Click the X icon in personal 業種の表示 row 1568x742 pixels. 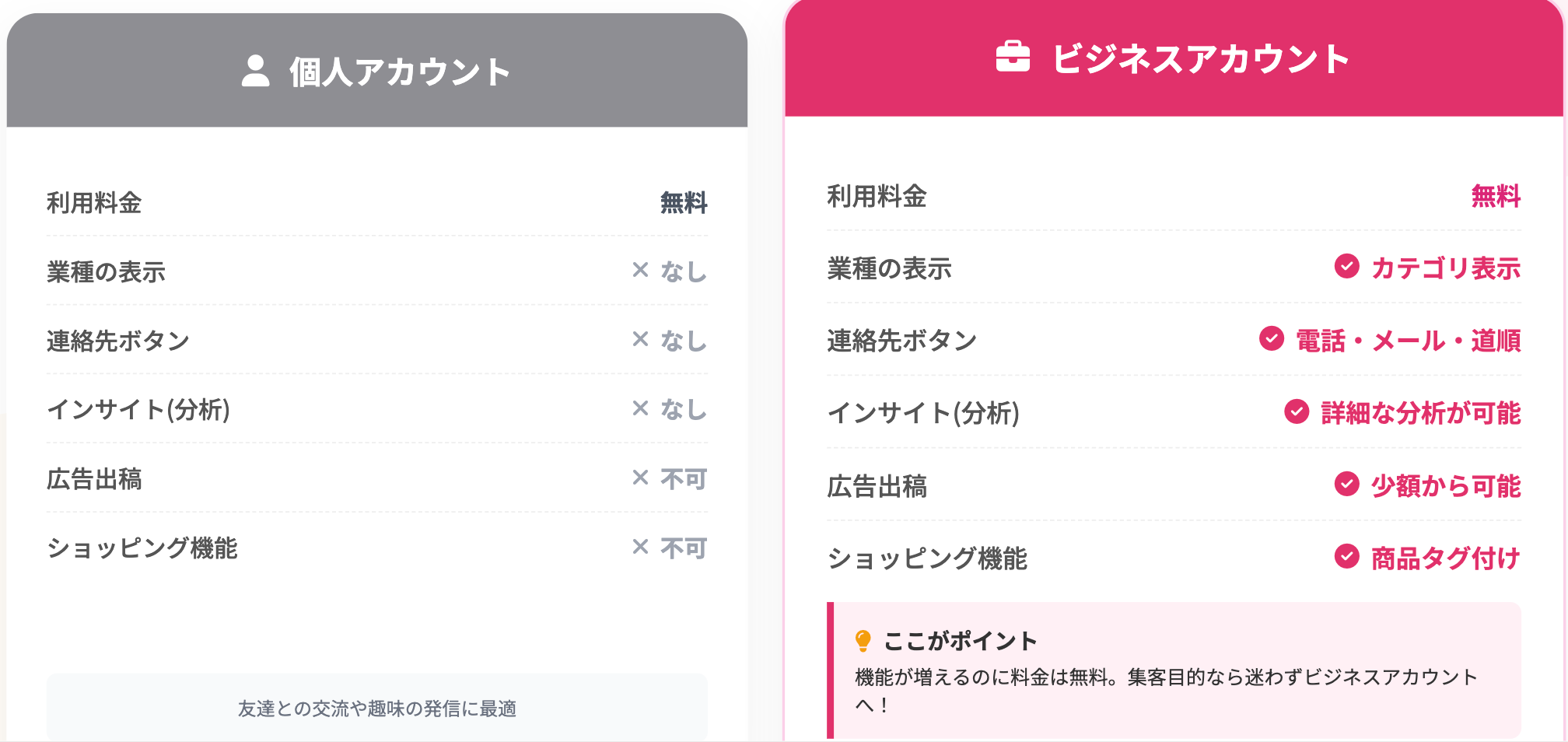(x=640, y=270)
